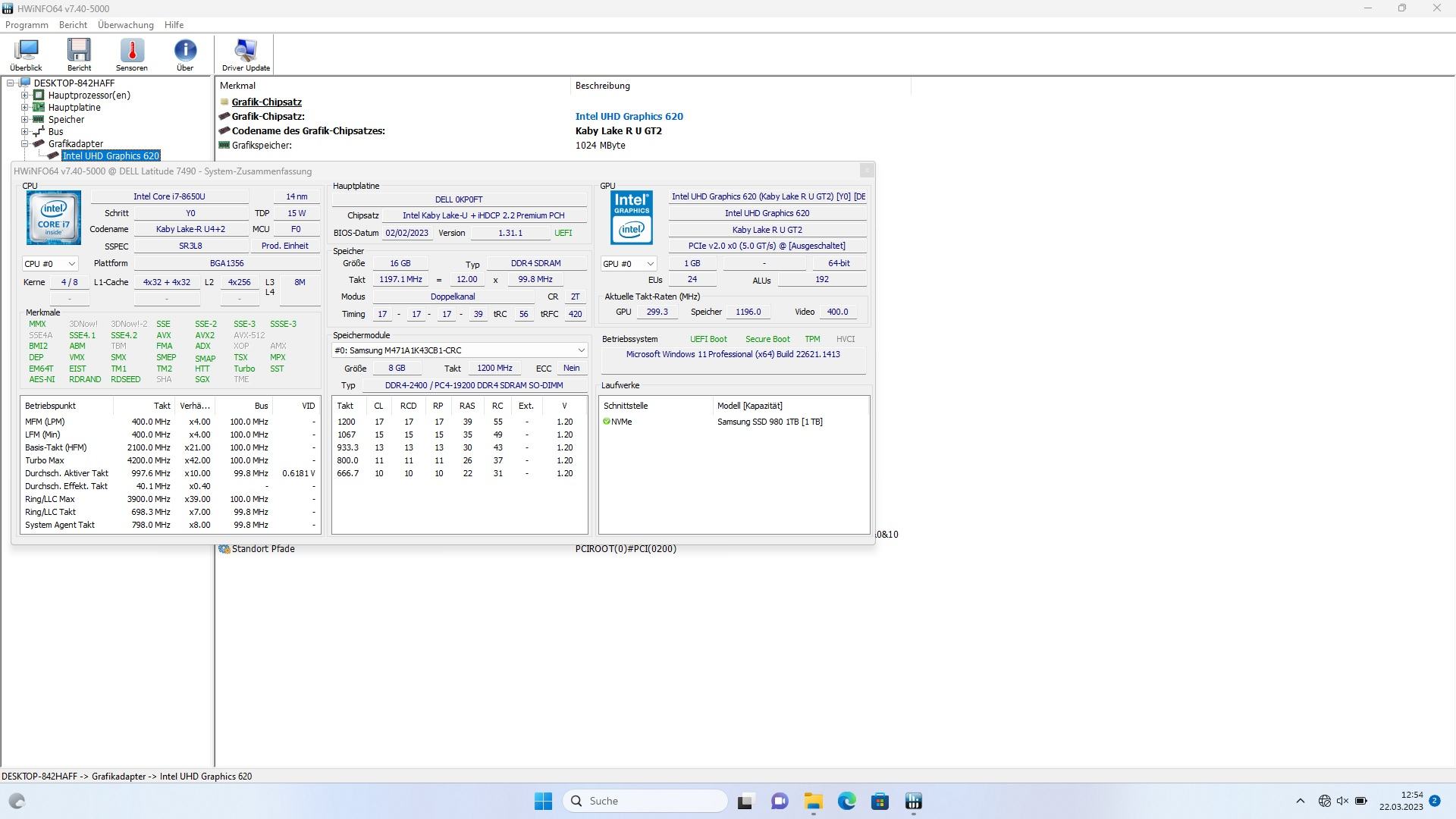Click the Kaby Lake-R U4+2 codename field
The width and height of the screenshot is (1456, 819).
coord(190,229)
